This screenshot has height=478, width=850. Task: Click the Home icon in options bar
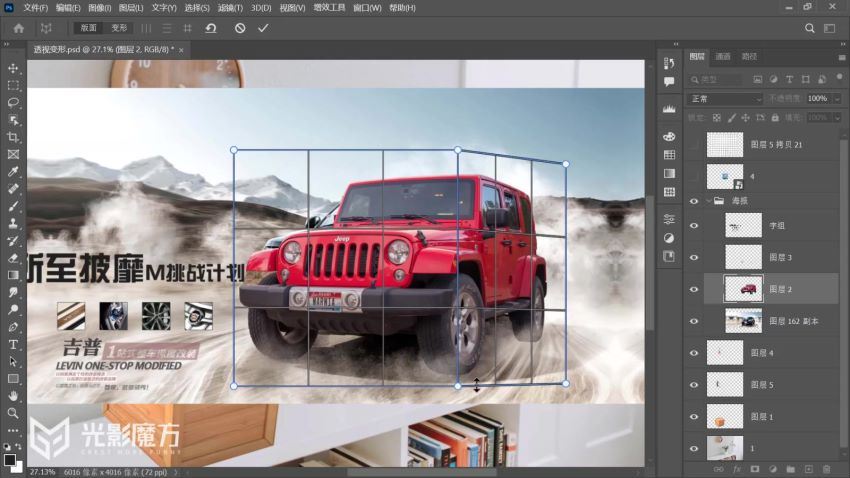pos(19,28)
